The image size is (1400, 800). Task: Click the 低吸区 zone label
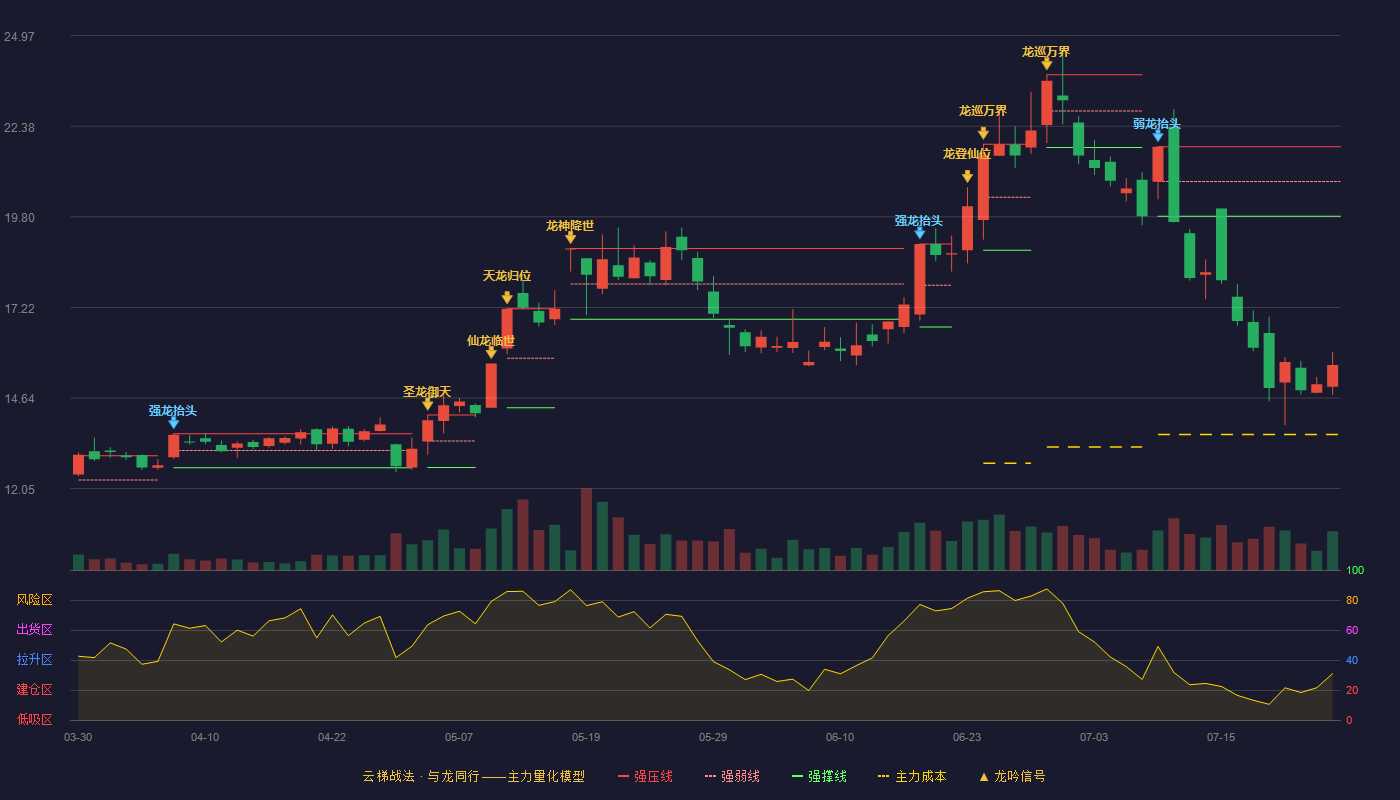point(34,720)
